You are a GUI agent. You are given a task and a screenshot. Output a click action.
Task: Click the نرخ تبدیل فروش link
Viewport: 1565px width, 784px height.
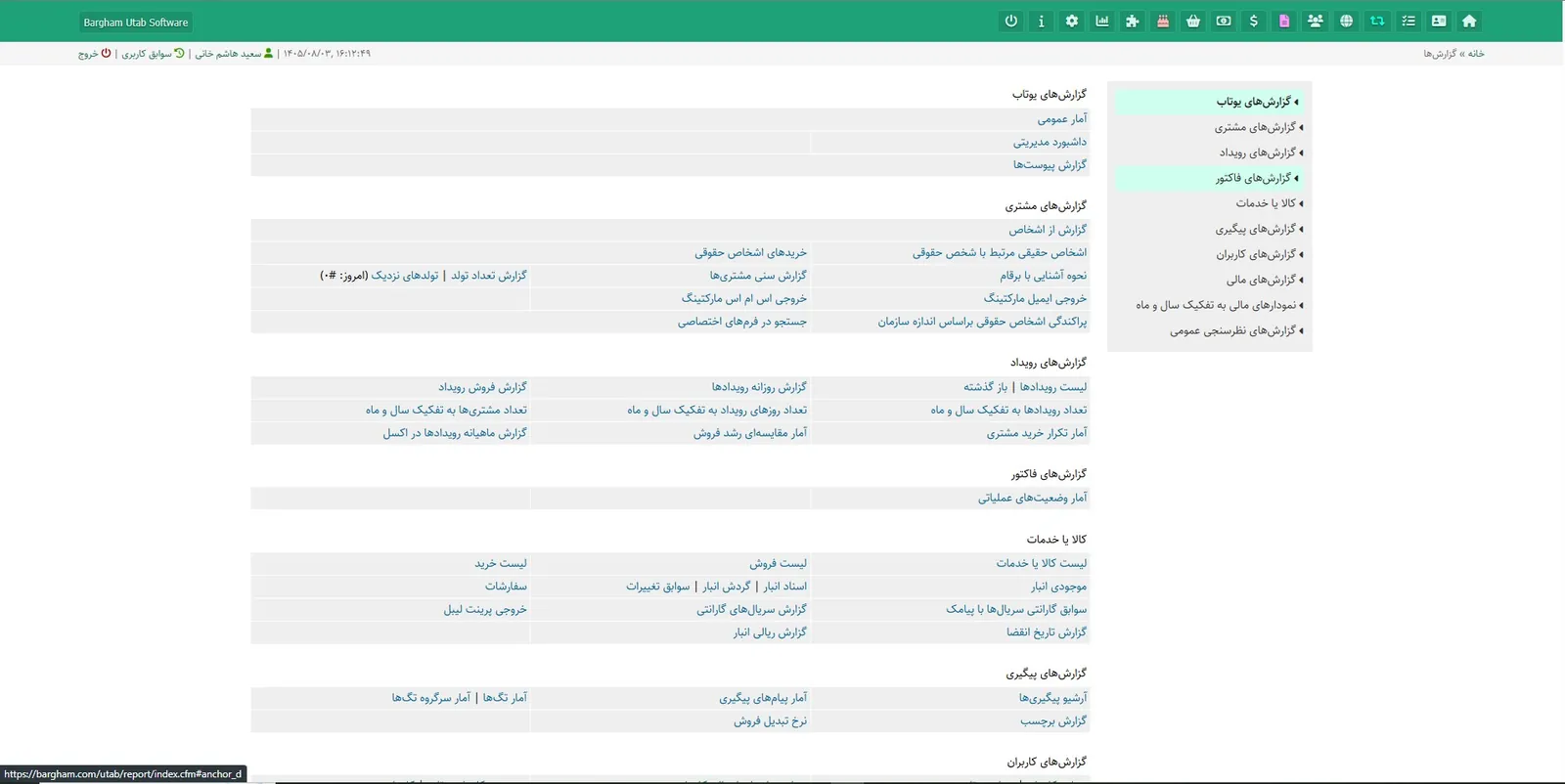tap(771, 720)
